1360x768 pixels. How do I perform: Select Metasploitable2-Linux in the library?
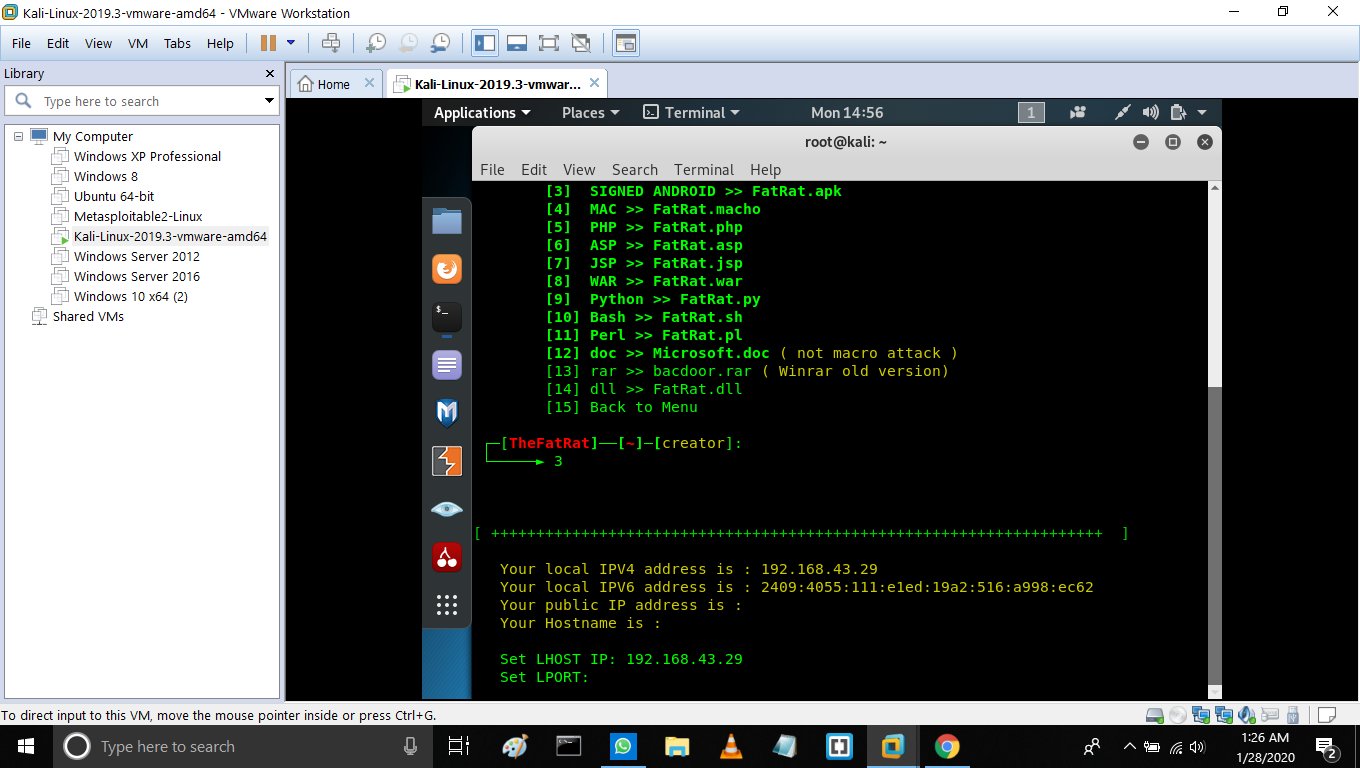click(x=138, y=216)
